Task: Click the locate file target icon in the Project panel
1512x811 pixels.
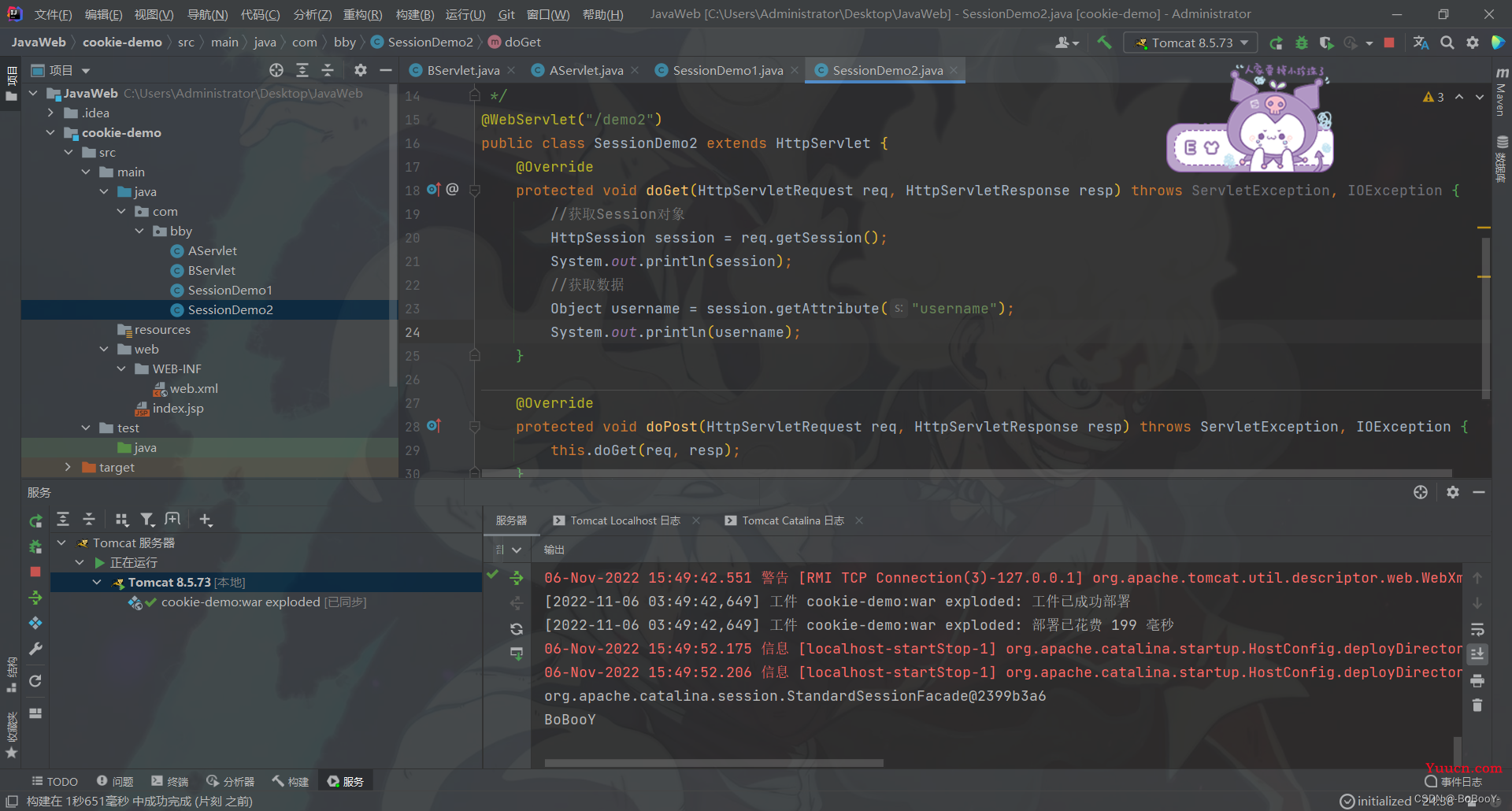Action: (x=276, y=70)
